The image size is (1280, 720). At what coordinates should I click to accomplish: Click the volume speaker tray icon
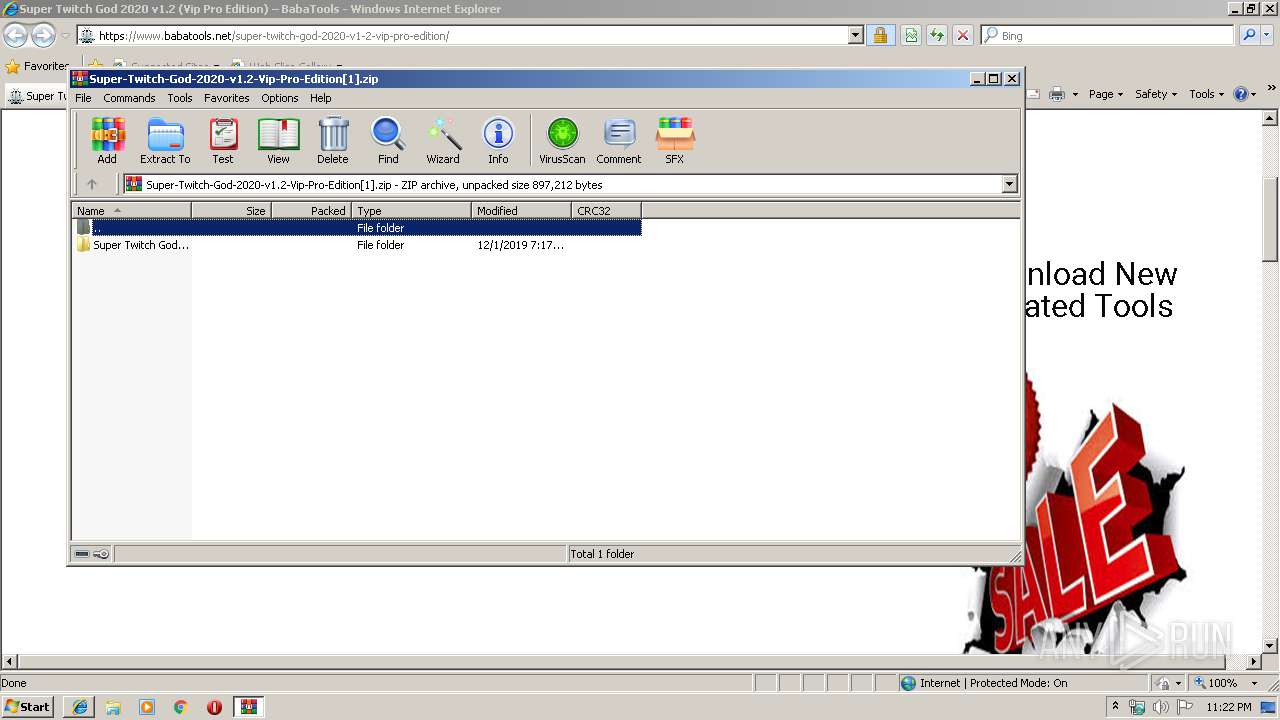click(1160, 707)
